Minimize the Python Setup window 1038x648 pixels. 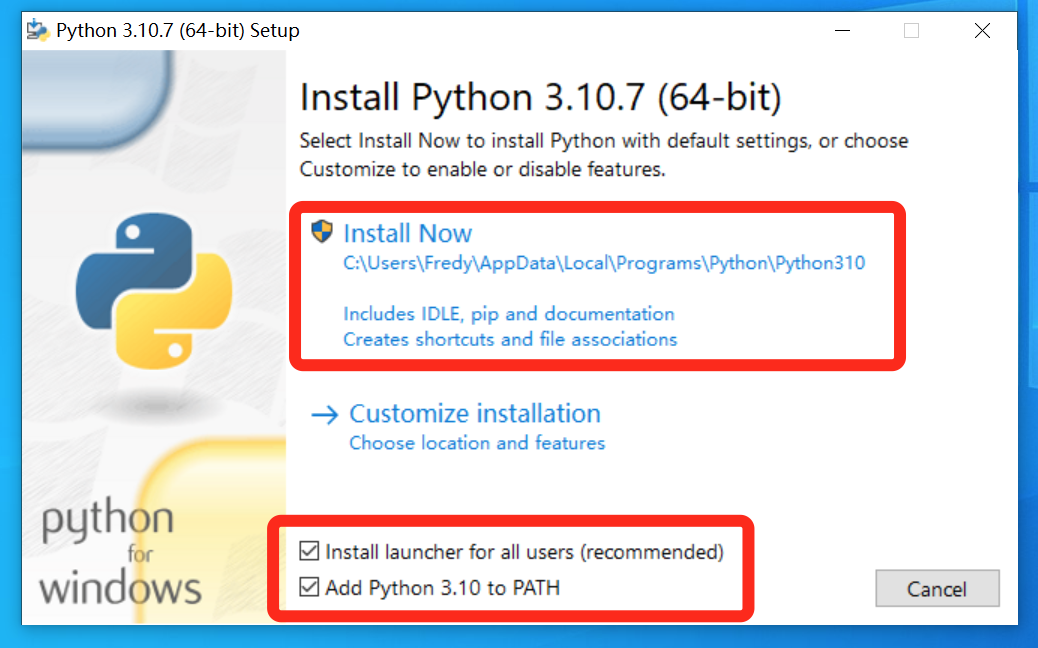[842, 30]
